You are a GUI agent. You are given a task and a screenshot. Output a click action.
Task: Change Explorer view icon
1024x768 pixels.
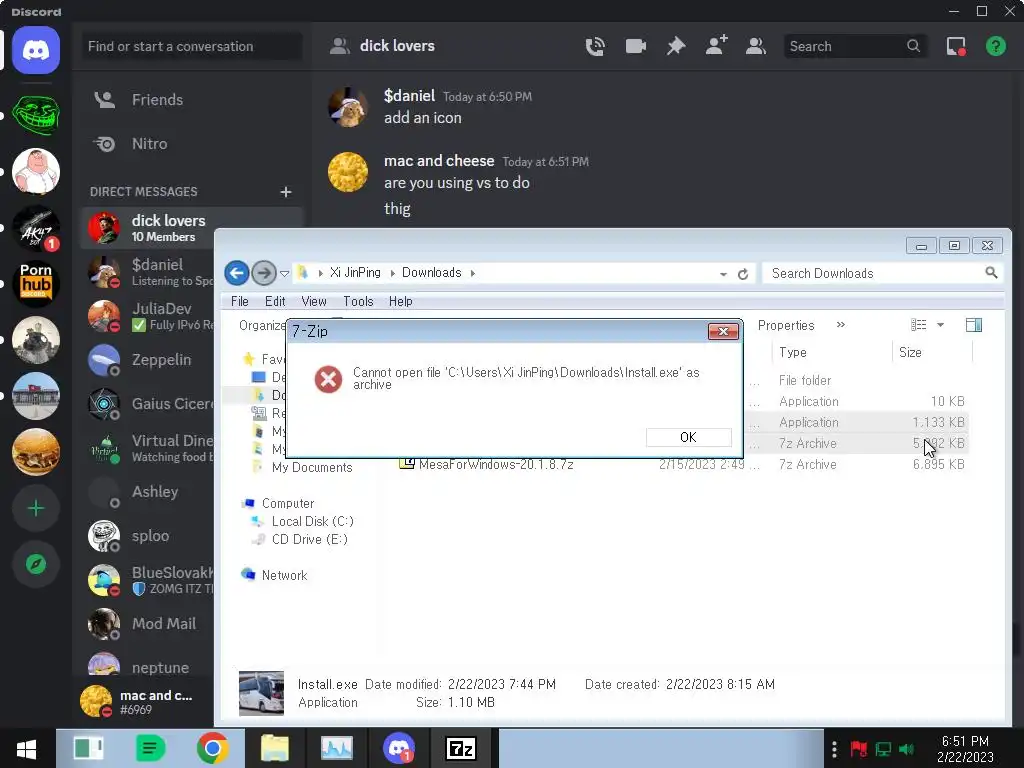click(919, 325)
